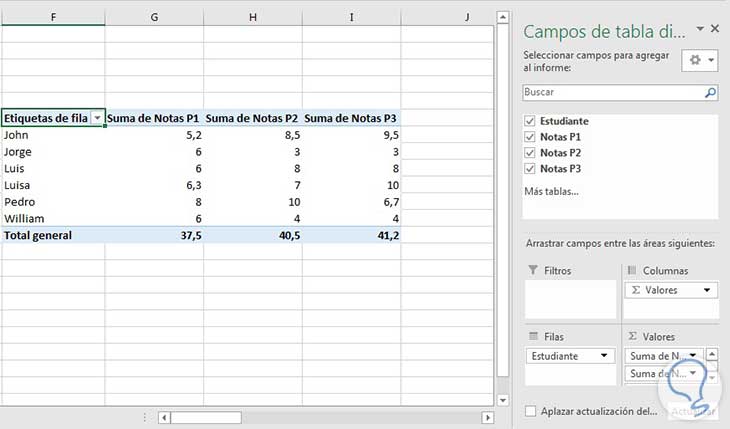The width and height of the screenshot is (730, 429).
Task: Click the search magnifier icon in Buscar
Action: (x=710, y=92)
